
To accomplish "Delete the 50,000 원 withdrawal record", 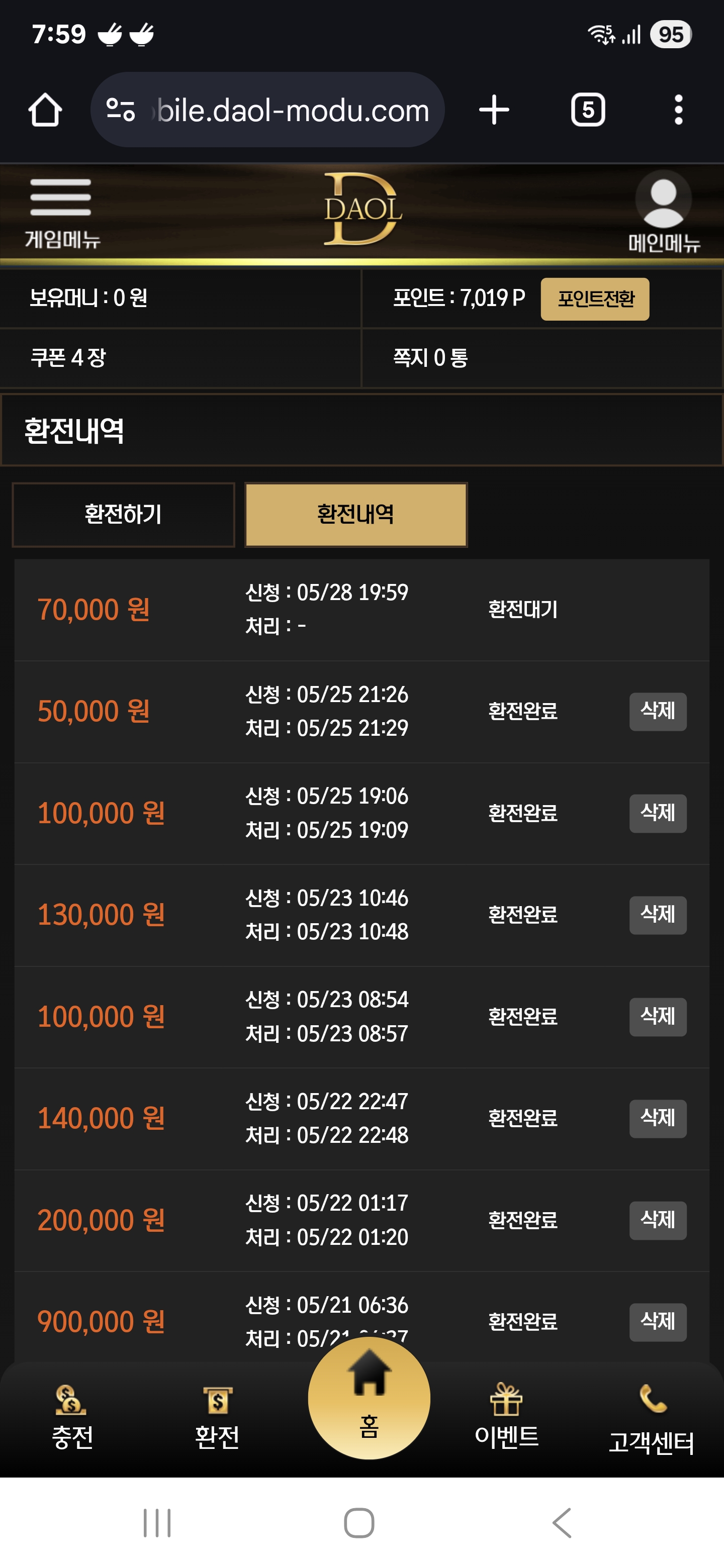I will (x=658, y=712).
